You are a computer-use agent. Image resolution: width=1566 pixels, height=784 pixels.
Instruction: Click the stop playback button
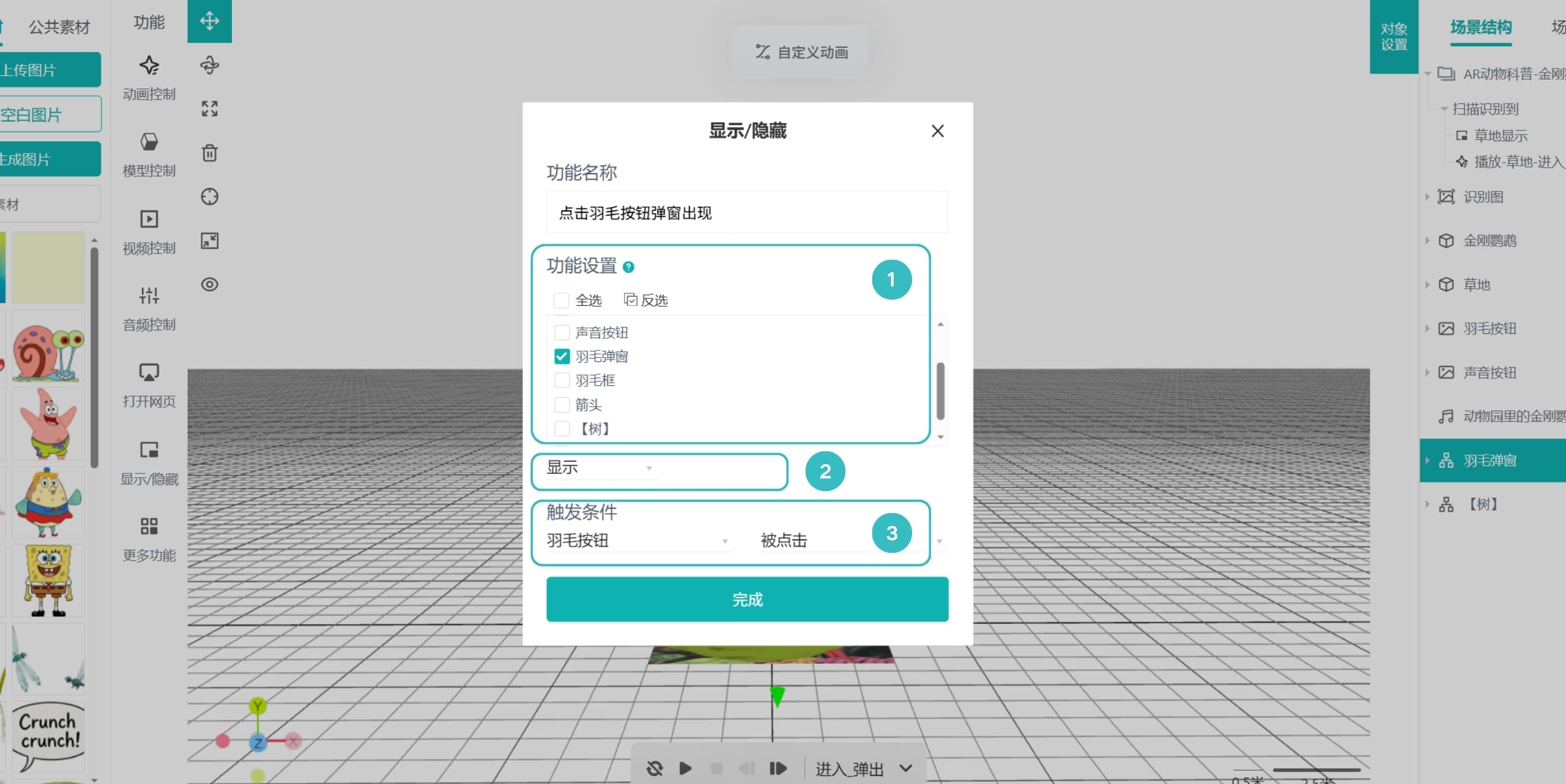(x=716, y=768)
